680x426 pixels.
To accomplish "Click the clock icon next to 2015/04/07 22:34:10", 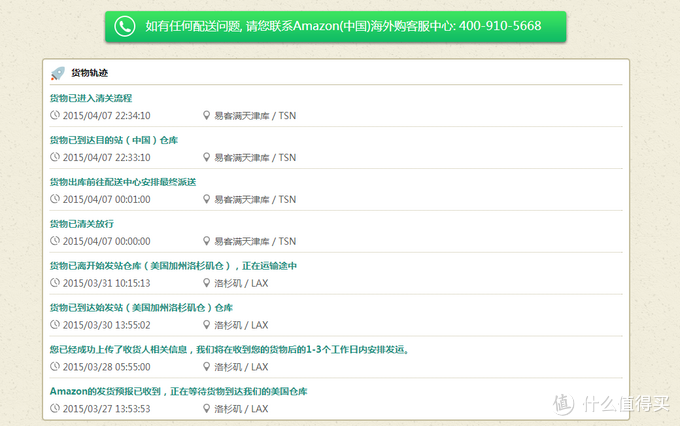I will 55,115.
